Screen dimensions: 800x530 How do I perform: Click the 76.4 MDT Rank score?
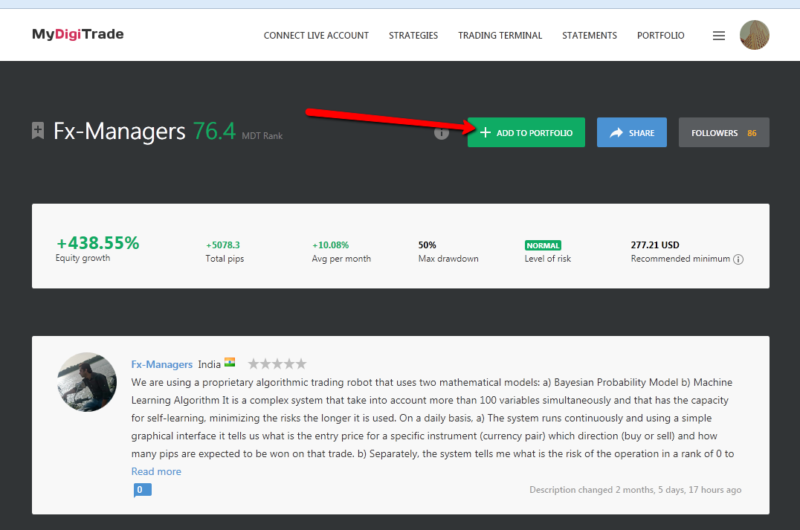click(x=214, y=131)
